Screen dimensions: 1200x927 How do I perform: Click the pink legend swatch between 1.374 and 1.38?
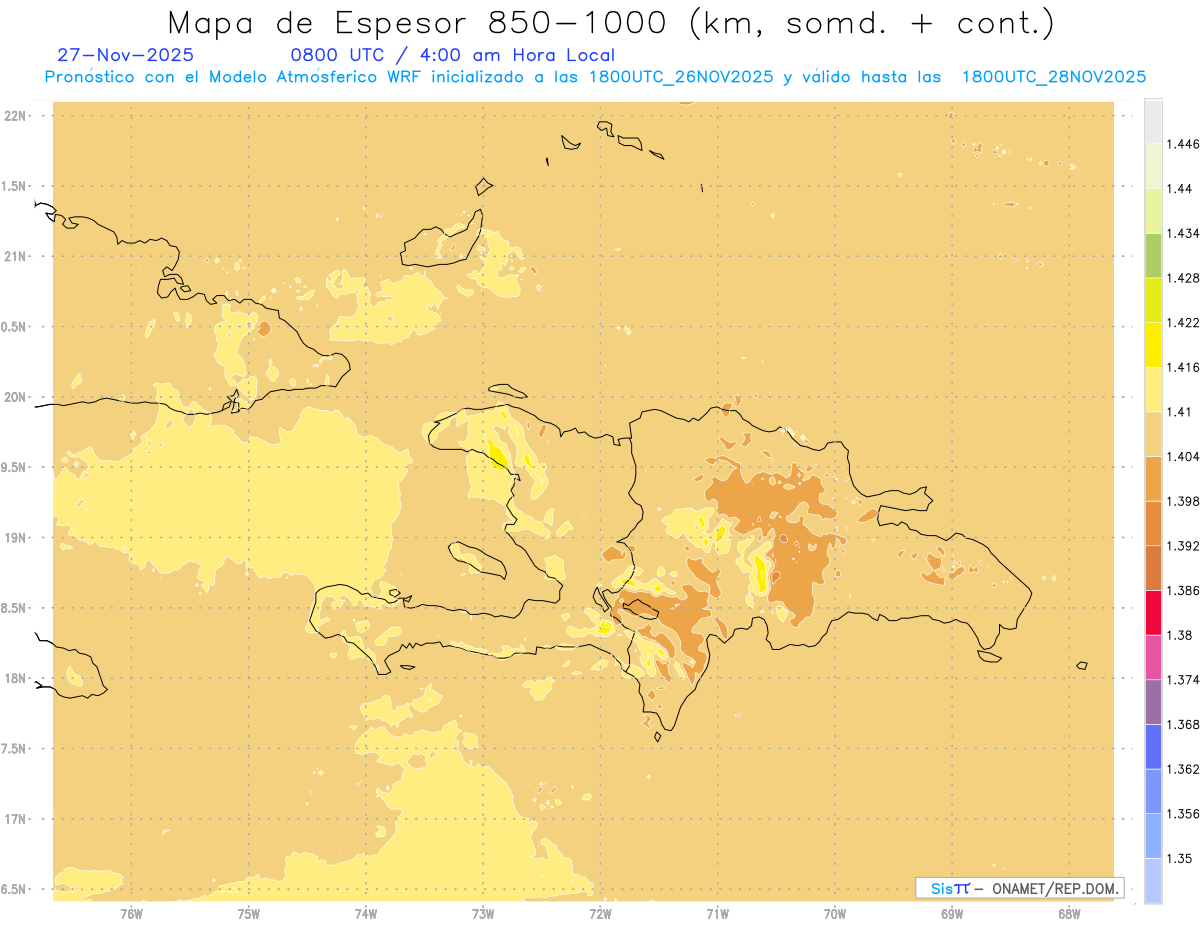1153,657
